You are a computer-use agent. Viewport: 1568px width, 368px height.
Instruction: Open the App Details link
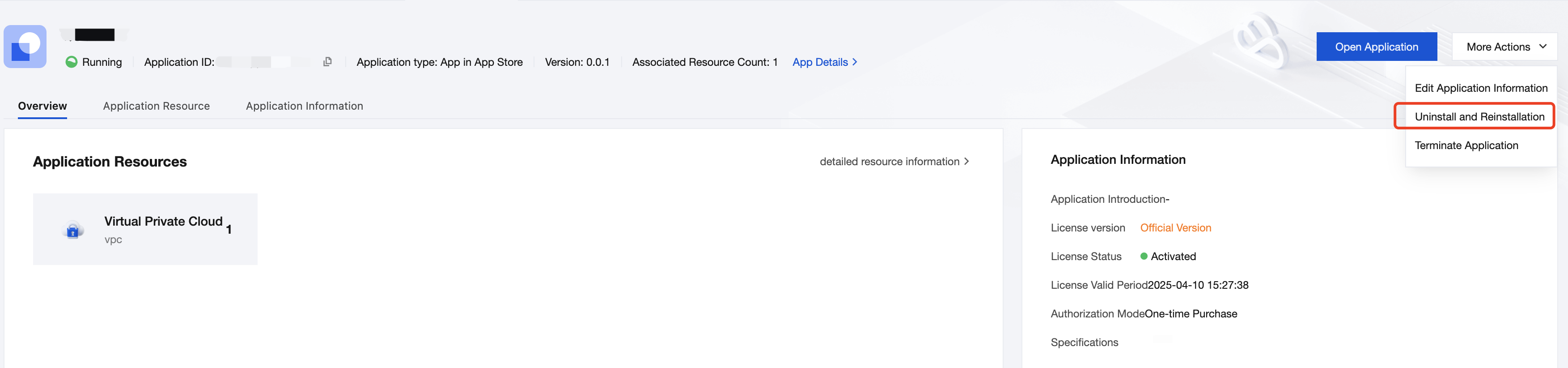pyautogui.click(x=819, y=62)
